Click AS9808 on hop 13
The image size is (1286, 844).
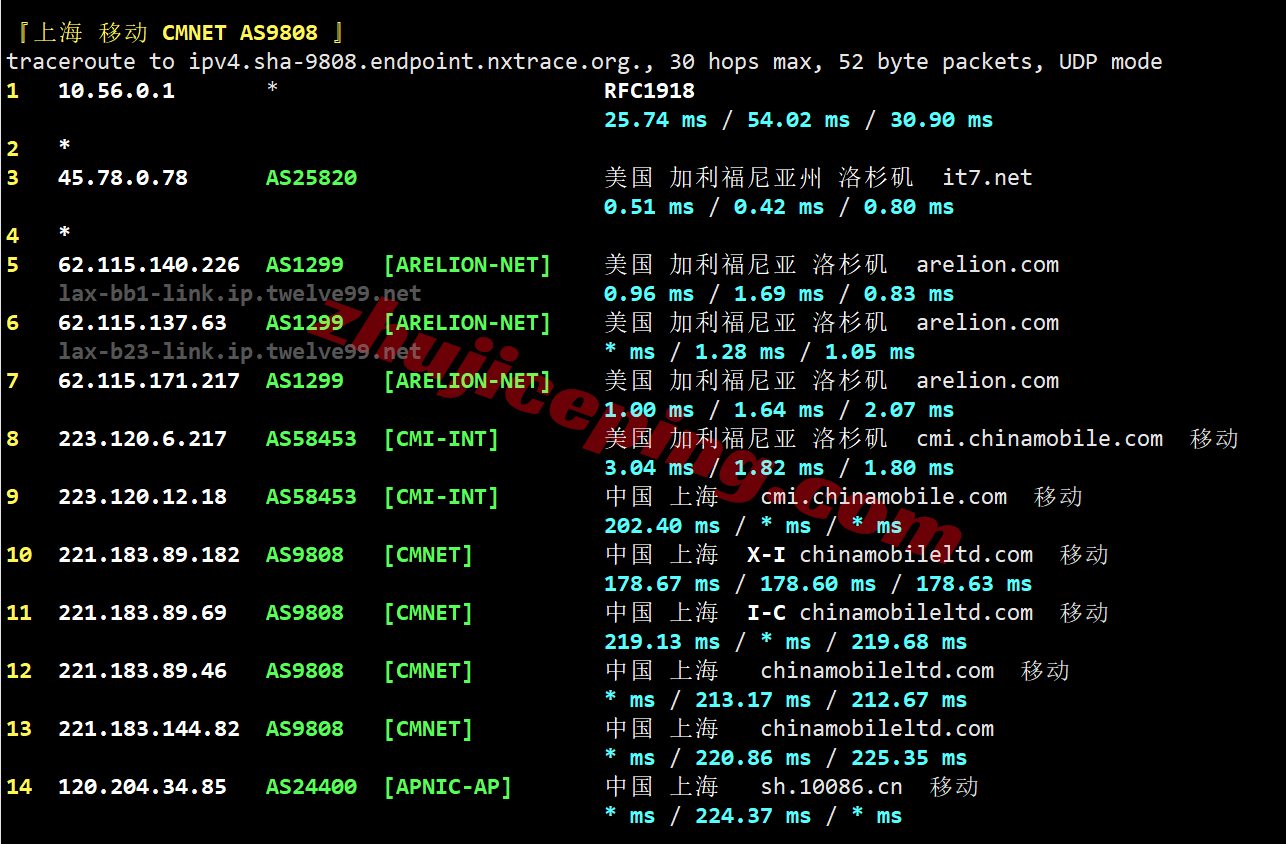pyautogui.click(x=305, y=729)
